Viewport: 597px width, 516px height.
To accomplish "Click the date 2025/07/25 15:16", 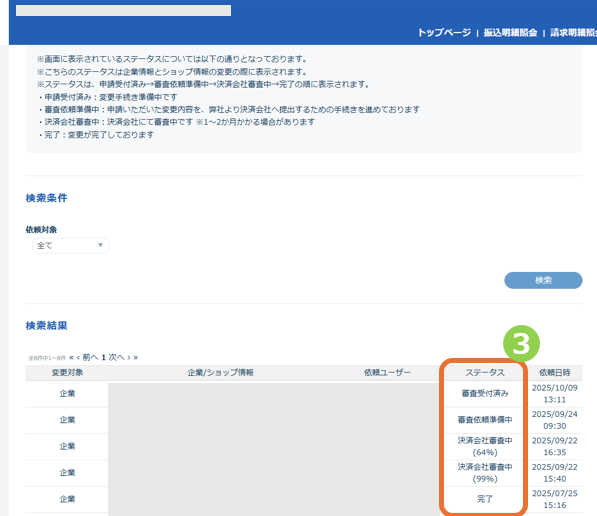I will (x=555, y=499).
